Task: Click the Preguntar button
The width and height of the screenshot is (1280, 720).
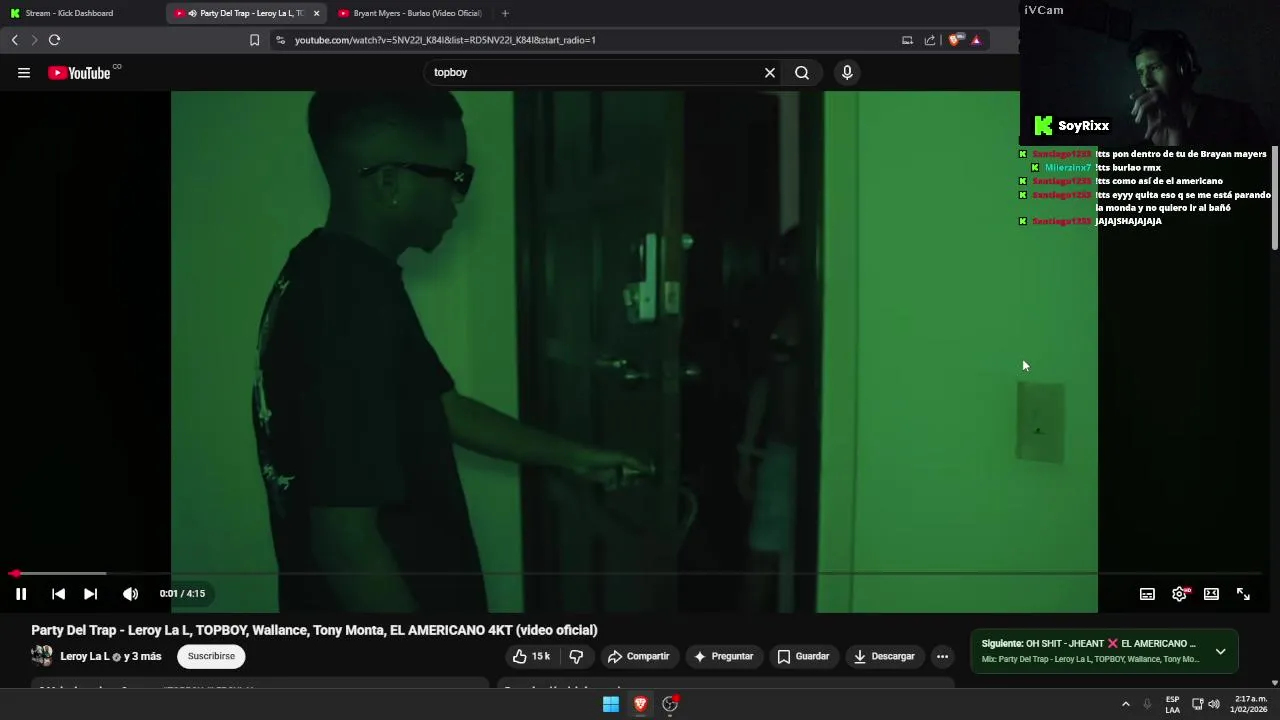Action: (x=723, y=656)
